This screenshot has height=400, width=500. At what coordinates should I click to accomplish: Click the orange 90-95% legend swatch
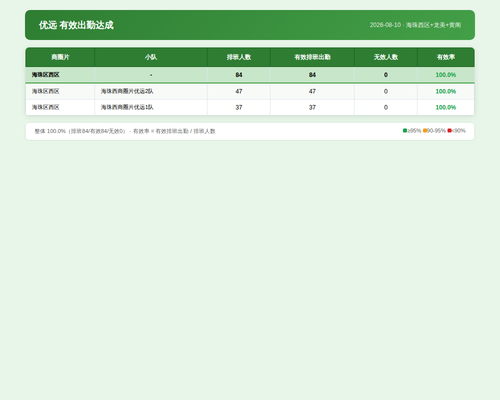[425, 131]
